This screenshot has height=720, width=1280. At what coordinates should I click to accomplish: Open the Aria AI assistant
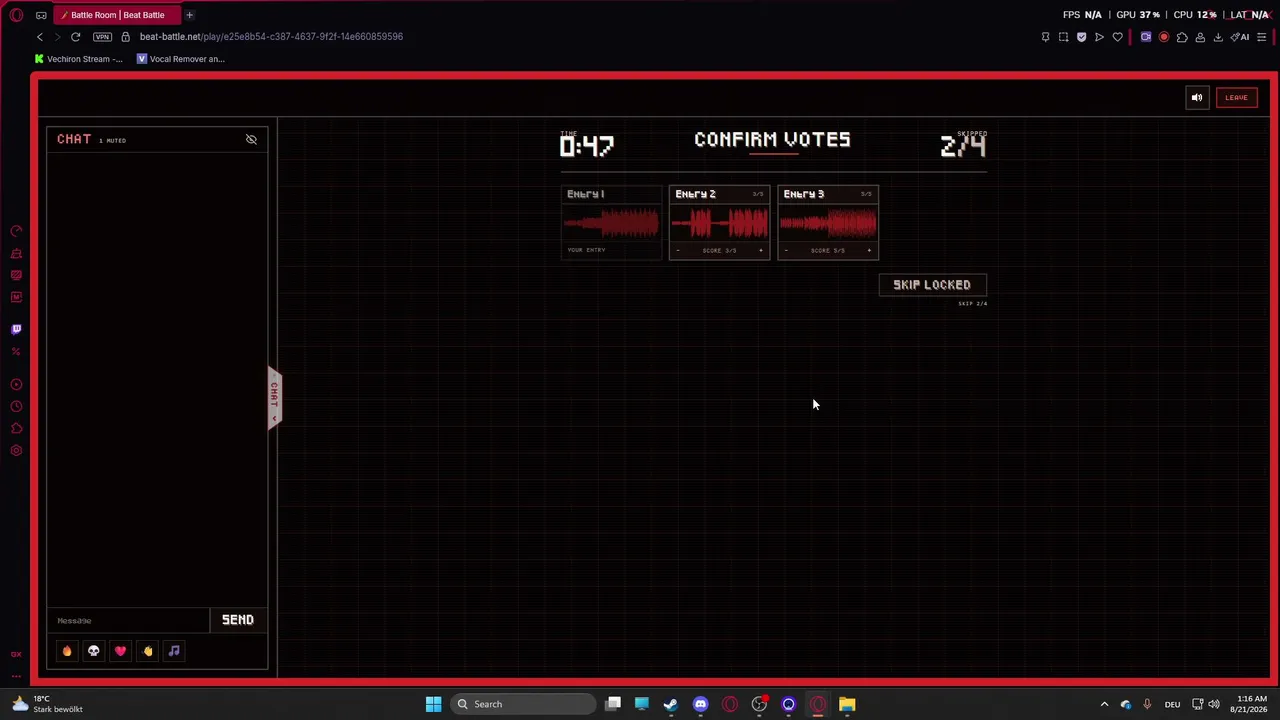[x=1241, y=37]
